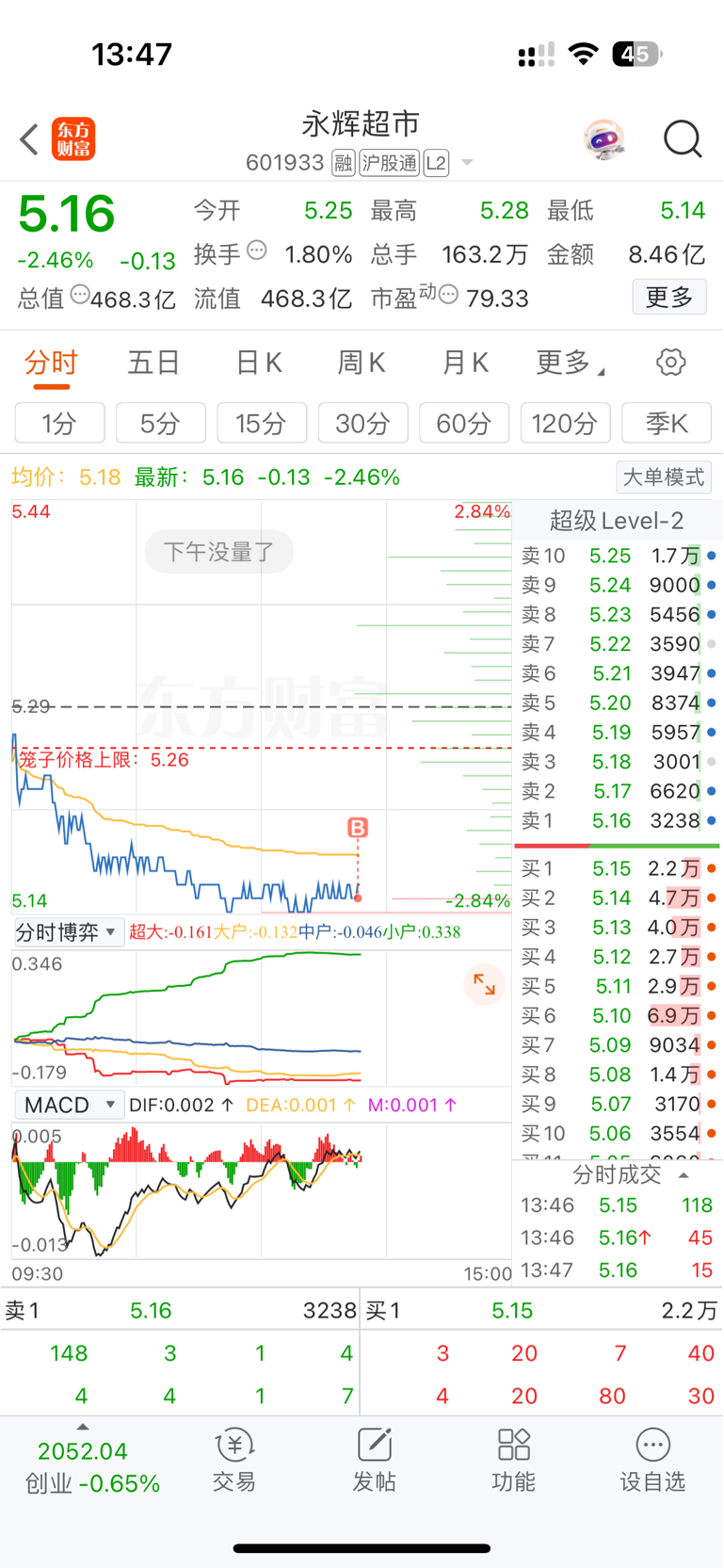Tap the 沪股通 badge
Image resolution: width=724 pixels, height=1568 pixels.
(390, 163)
